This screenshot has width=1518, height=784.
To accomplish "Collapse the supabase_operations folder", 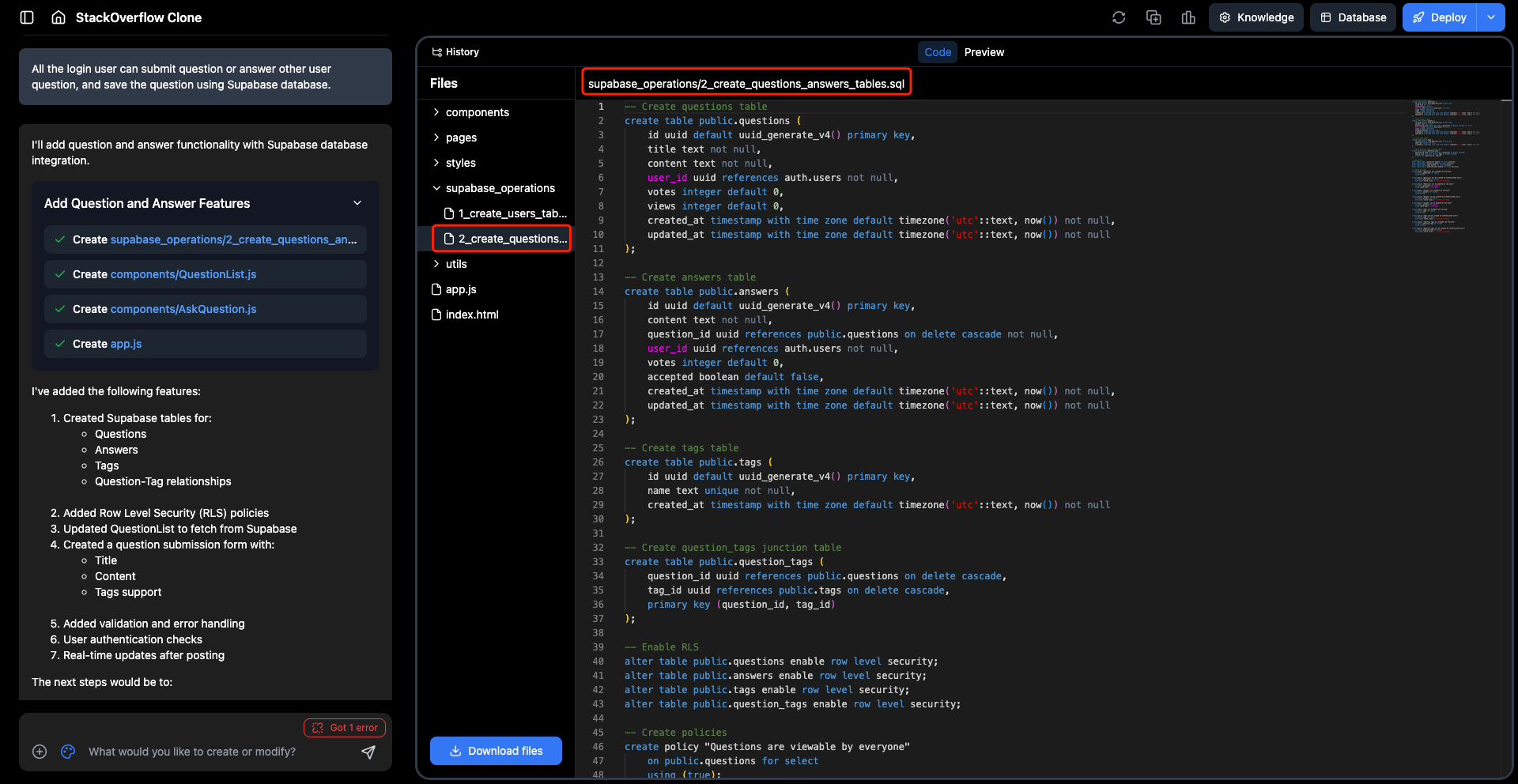I will (x=500, y=188).
